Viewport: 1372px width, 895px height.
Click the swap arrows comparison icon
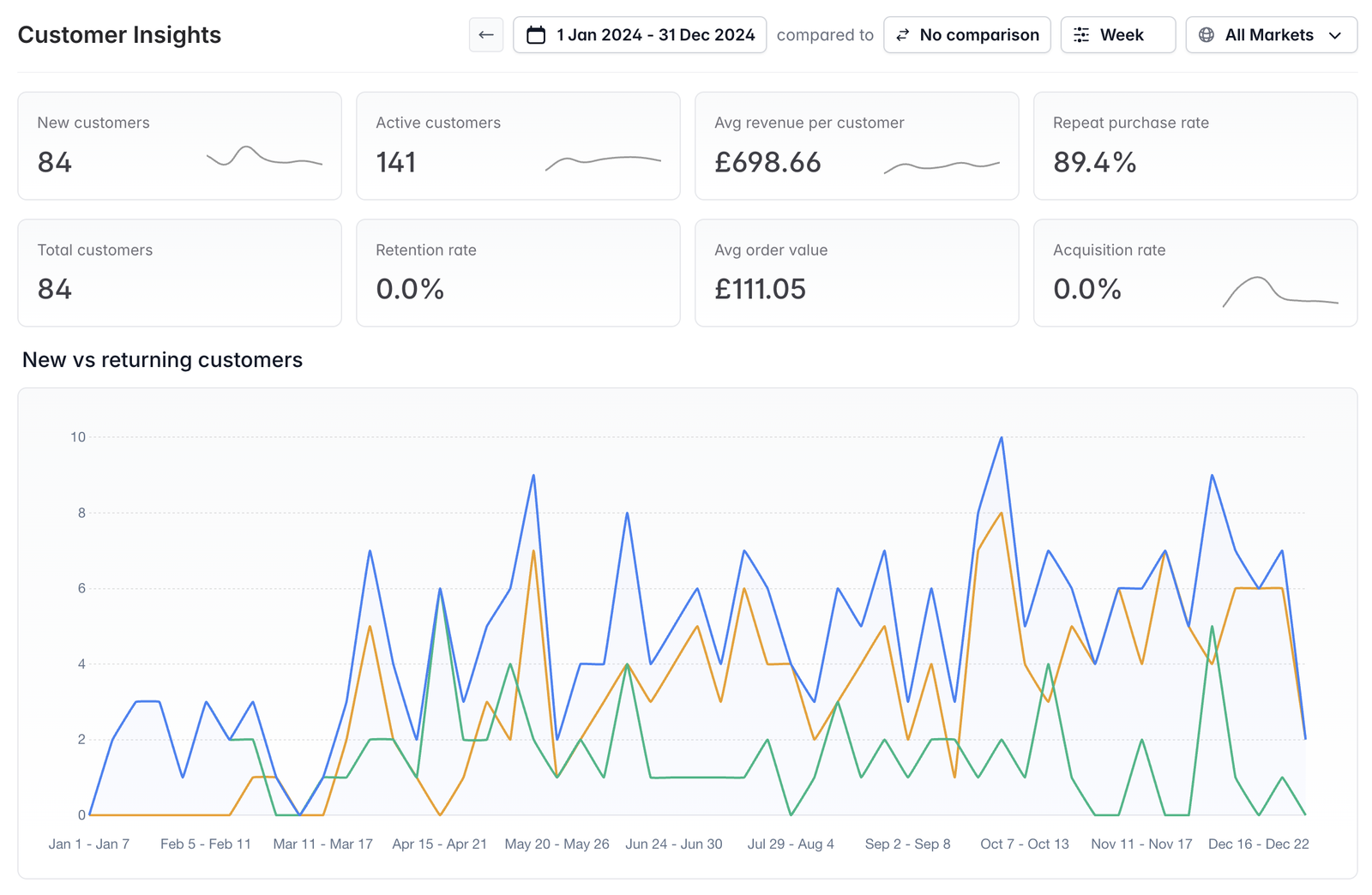point(903,35)
